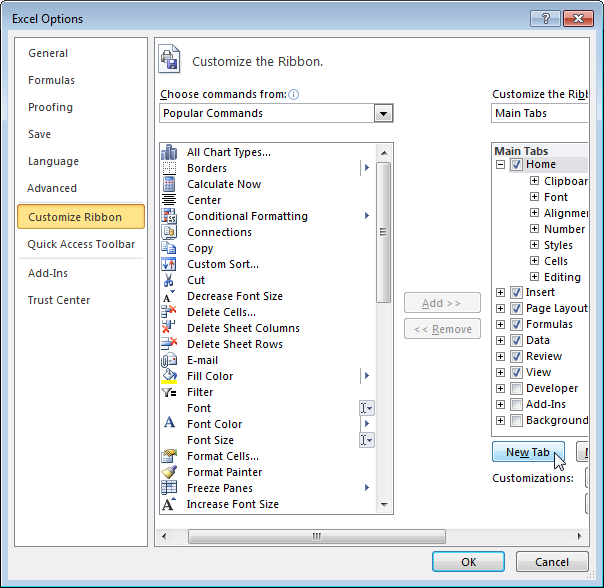Click the Cancel button
The image size is (604, 588).
click(552, 562)
